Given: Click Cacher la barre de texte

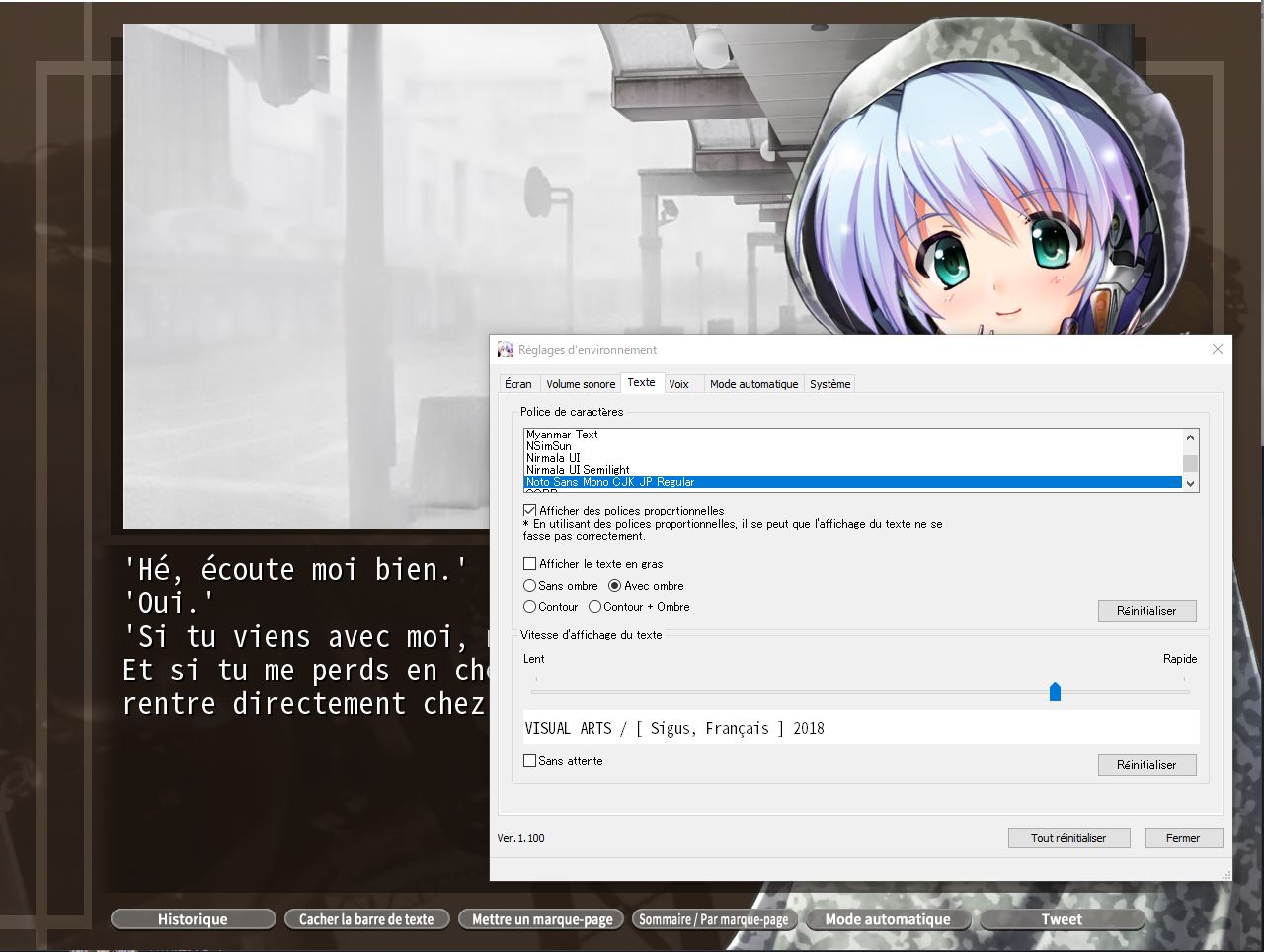Looking at the screenshot, I should coord(366,919).
